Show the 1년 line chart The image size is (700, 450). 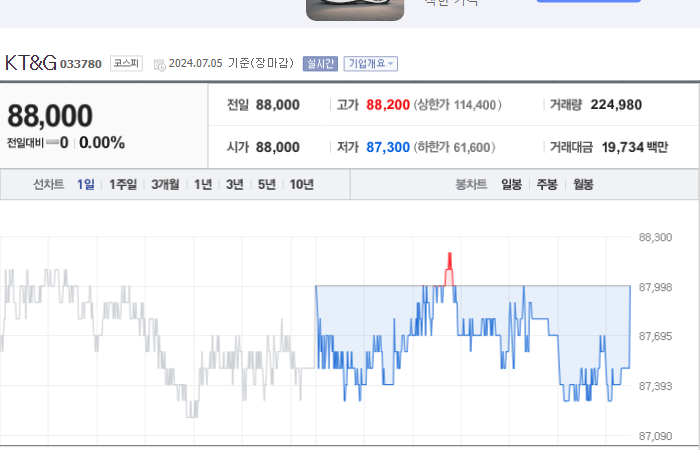(x=203, y=184)
